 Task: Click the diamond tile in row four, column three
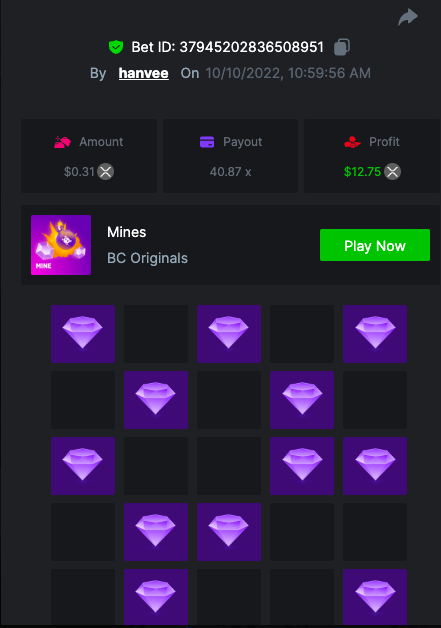229,532
